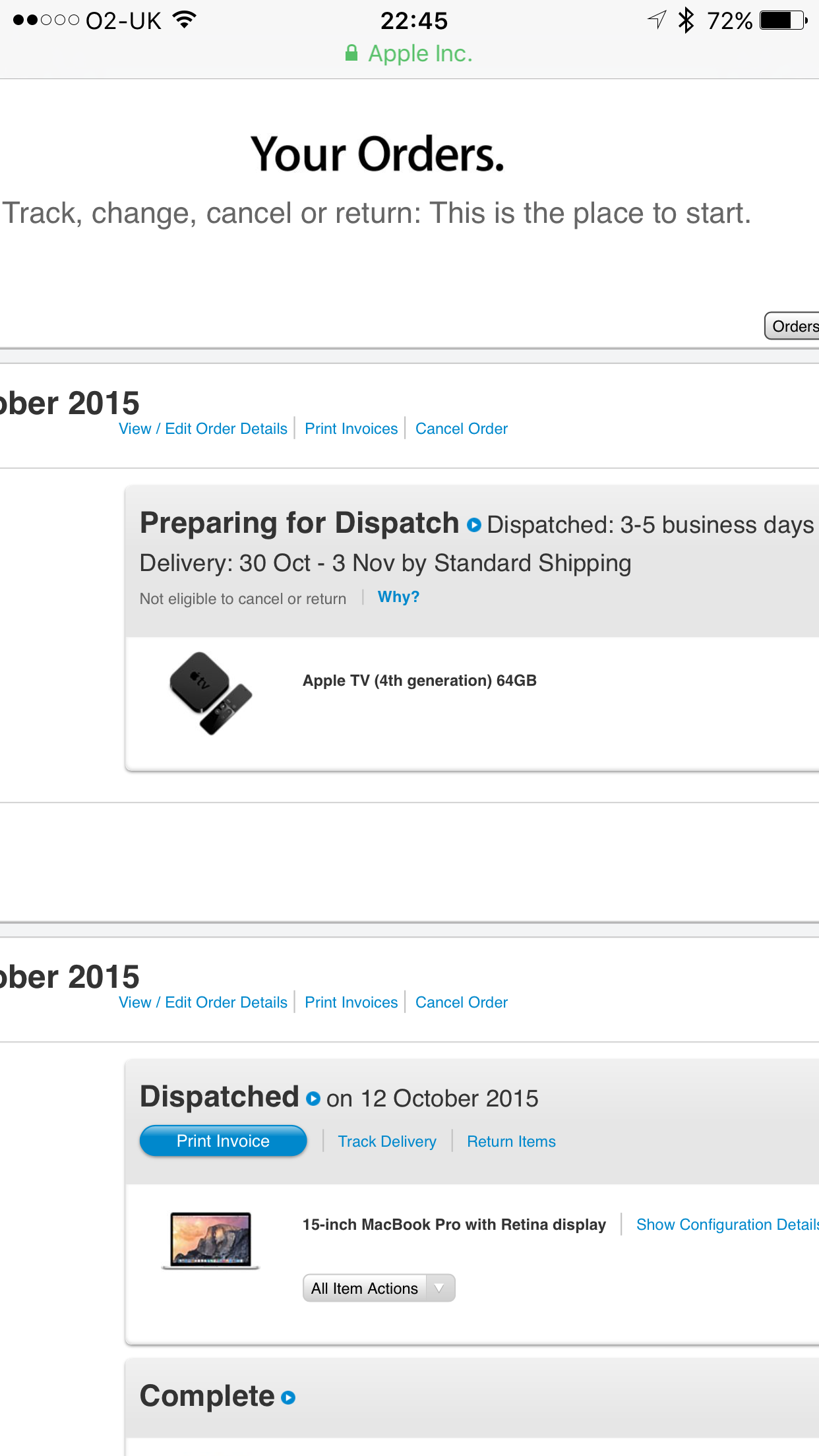The image size is (819, 1456).
Task: Expand Show Configuration Details for the MacBook Pro
Action: click(727, 1225)
